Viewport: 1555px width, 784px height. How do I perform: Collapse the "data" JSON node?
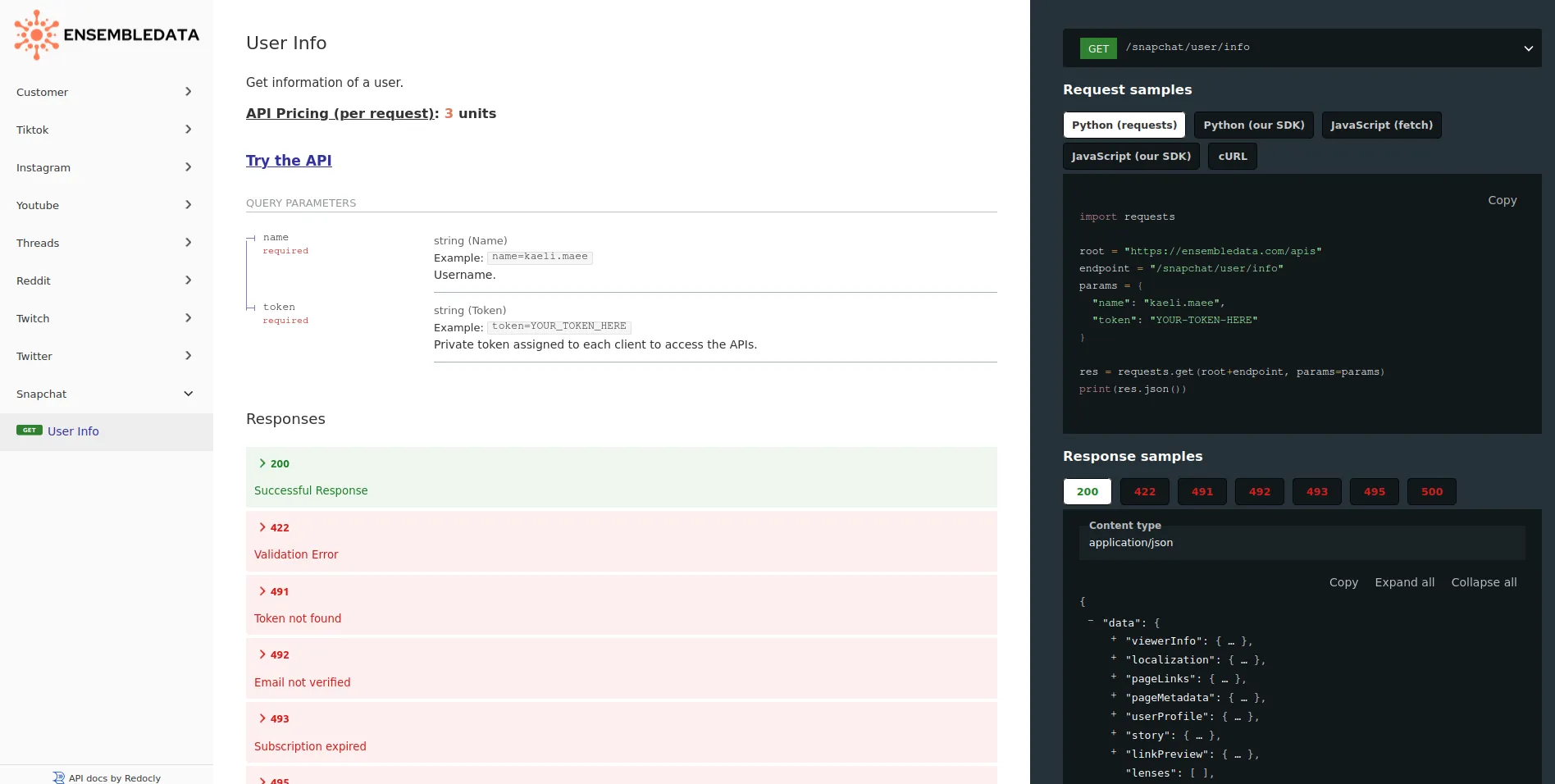click(x=1091, y=621)
